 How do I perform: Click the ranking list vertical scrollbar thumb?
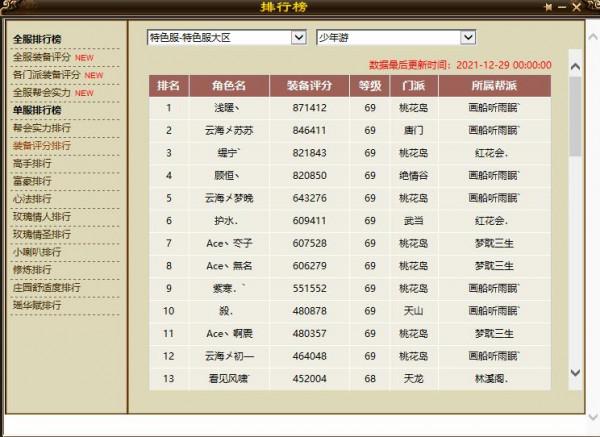click(x=576, y=115)
